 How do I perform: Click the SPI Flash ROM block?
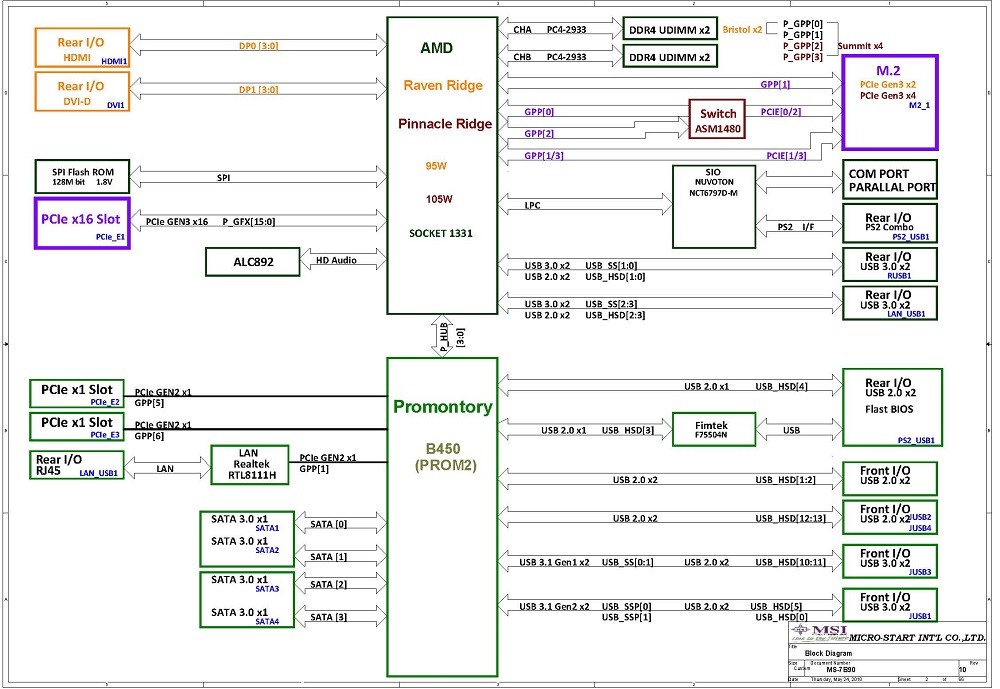81,178
